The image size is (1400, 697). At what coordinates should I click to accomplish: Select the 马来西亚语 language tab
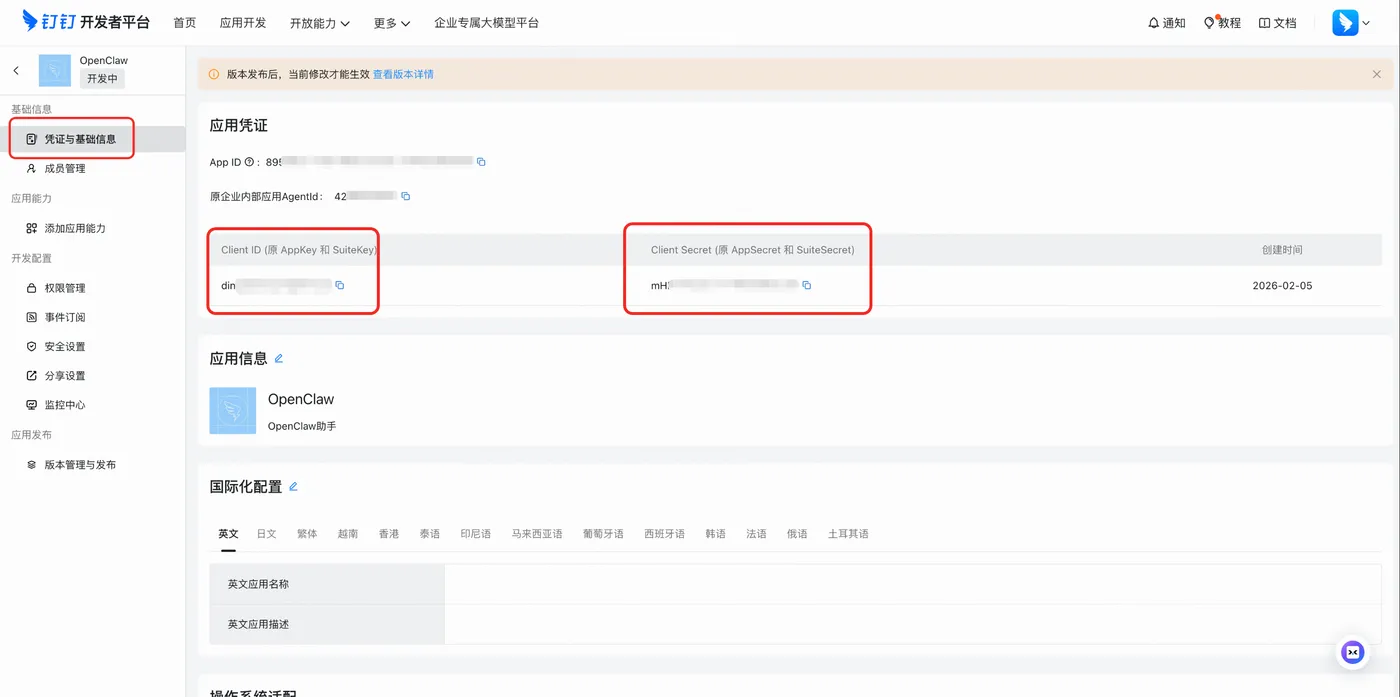pyautogui.click(x=537, y=534)
